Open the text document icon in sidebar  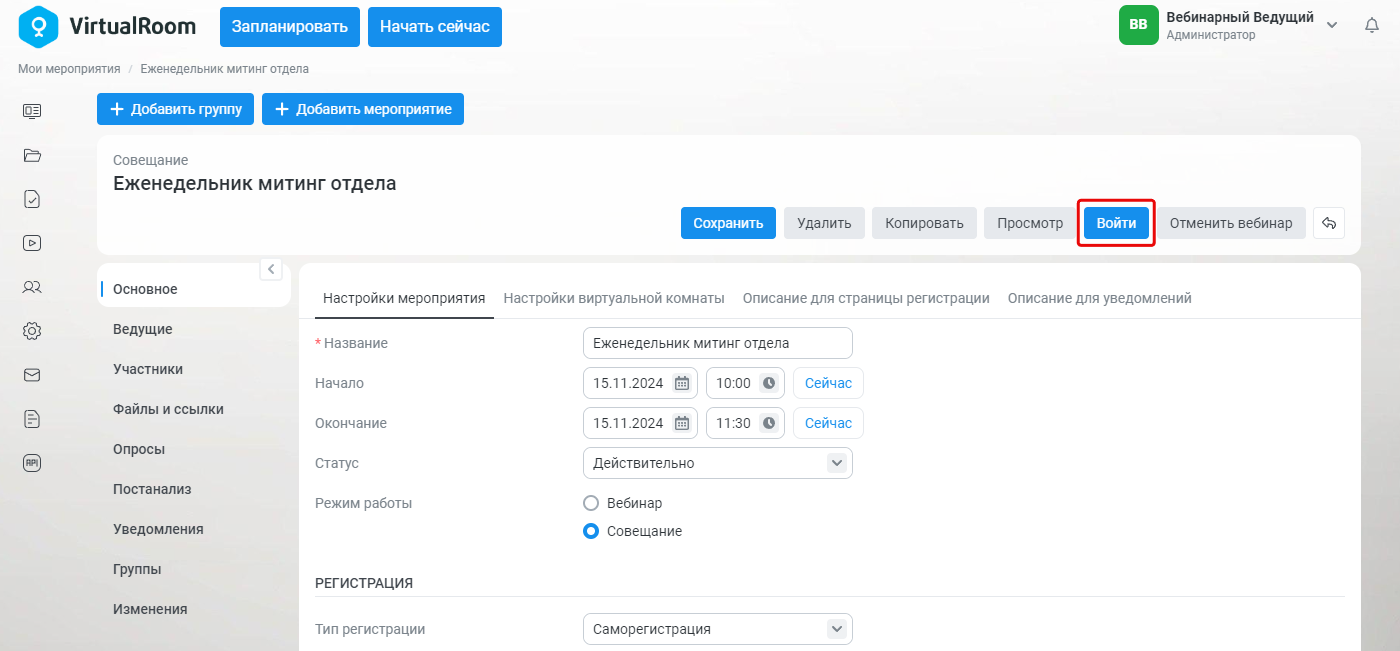(32, 419)
